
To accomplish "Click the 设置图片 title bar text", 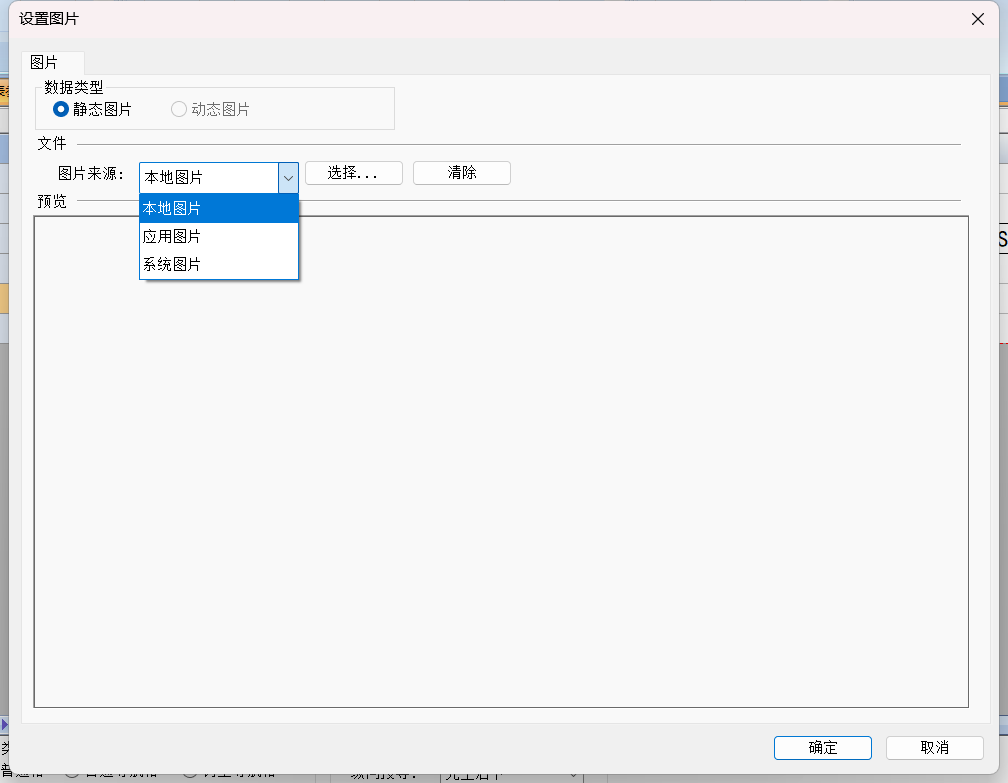I will tap(49, 19).
